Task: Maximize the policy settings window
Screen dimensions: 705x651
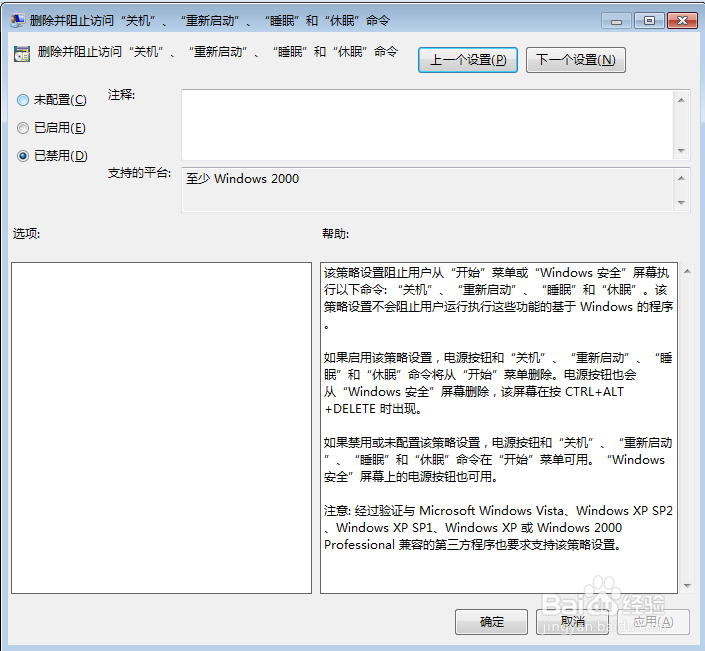Action: (649, 21)
